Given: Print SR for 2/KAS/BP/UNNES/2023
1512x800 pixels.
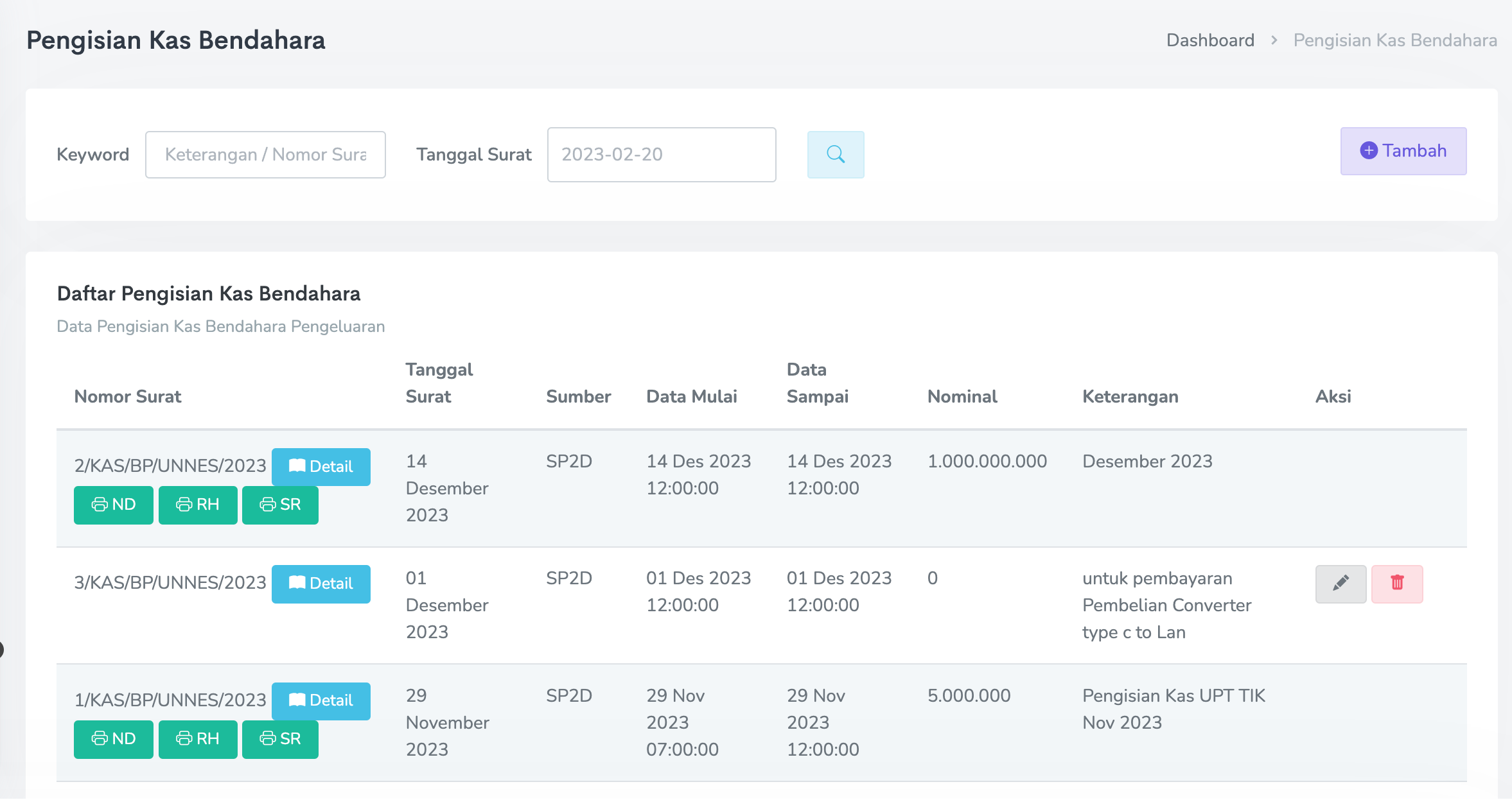Looking at the screenshot, I should (280, 505).
